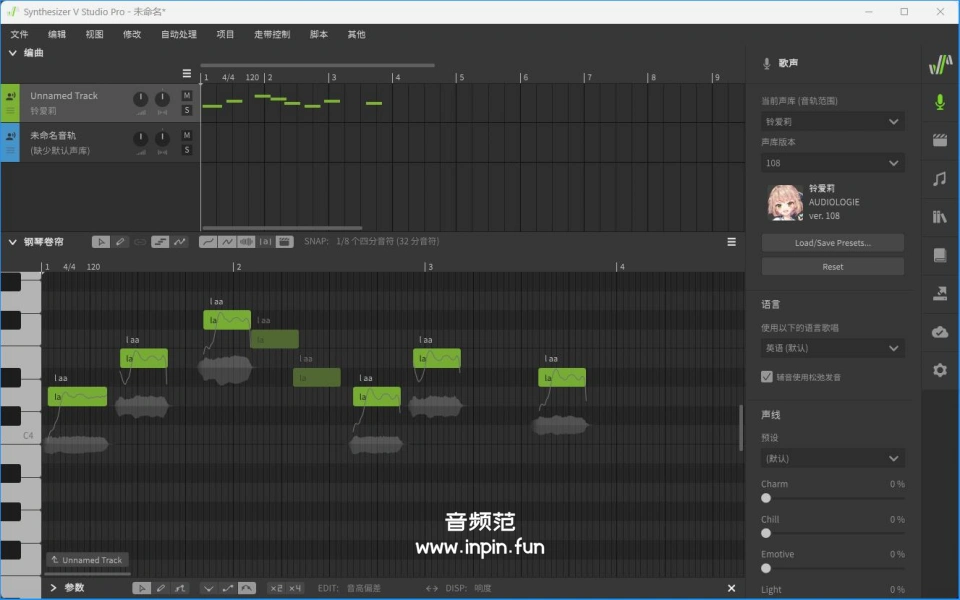Toggle the wavy pitch deviation view icon
960x600 pixels.
(227, 242)
